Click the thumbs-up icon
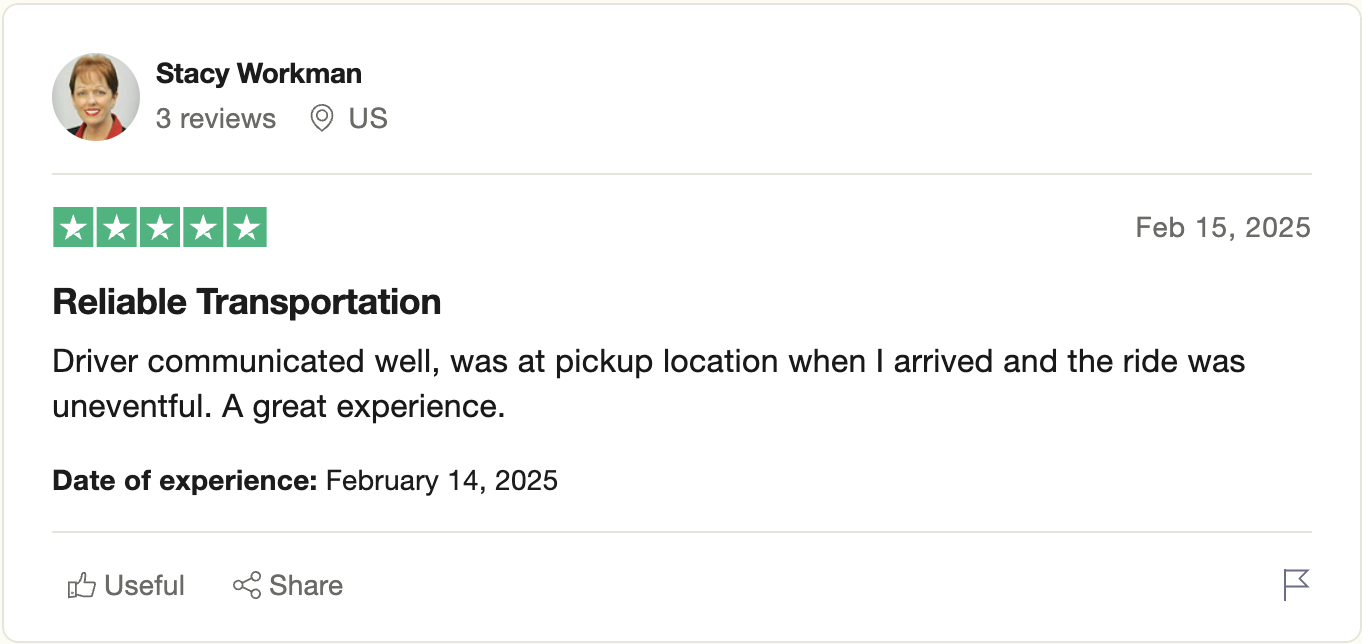The height and width of the screenshot is (644, 1362). [x=81, y=586]
